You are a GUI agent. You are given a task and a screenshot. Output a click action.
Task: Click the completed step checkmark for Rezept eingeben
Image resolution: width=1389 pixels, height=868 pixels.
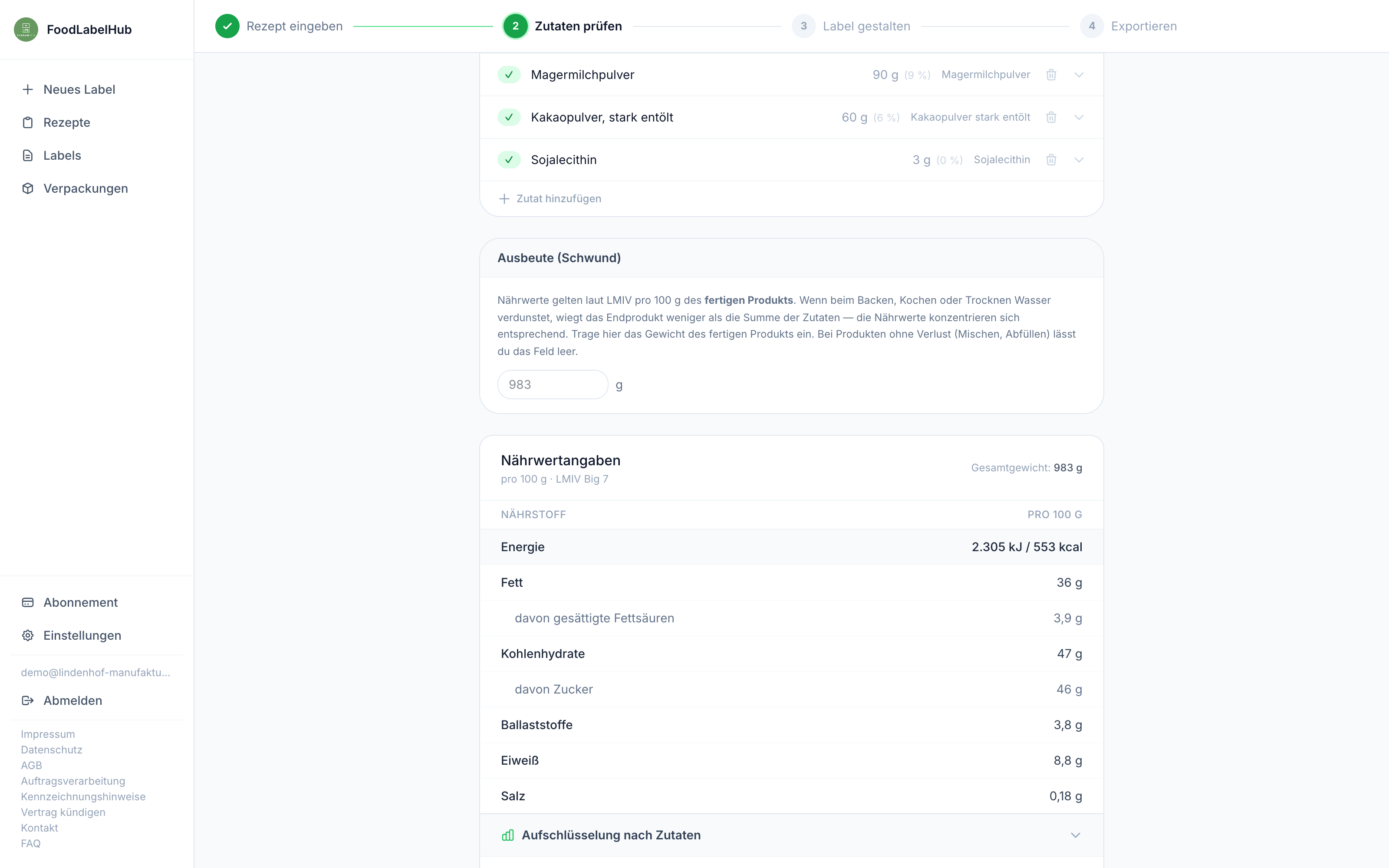pyautogui.click(x=227, y=26)
